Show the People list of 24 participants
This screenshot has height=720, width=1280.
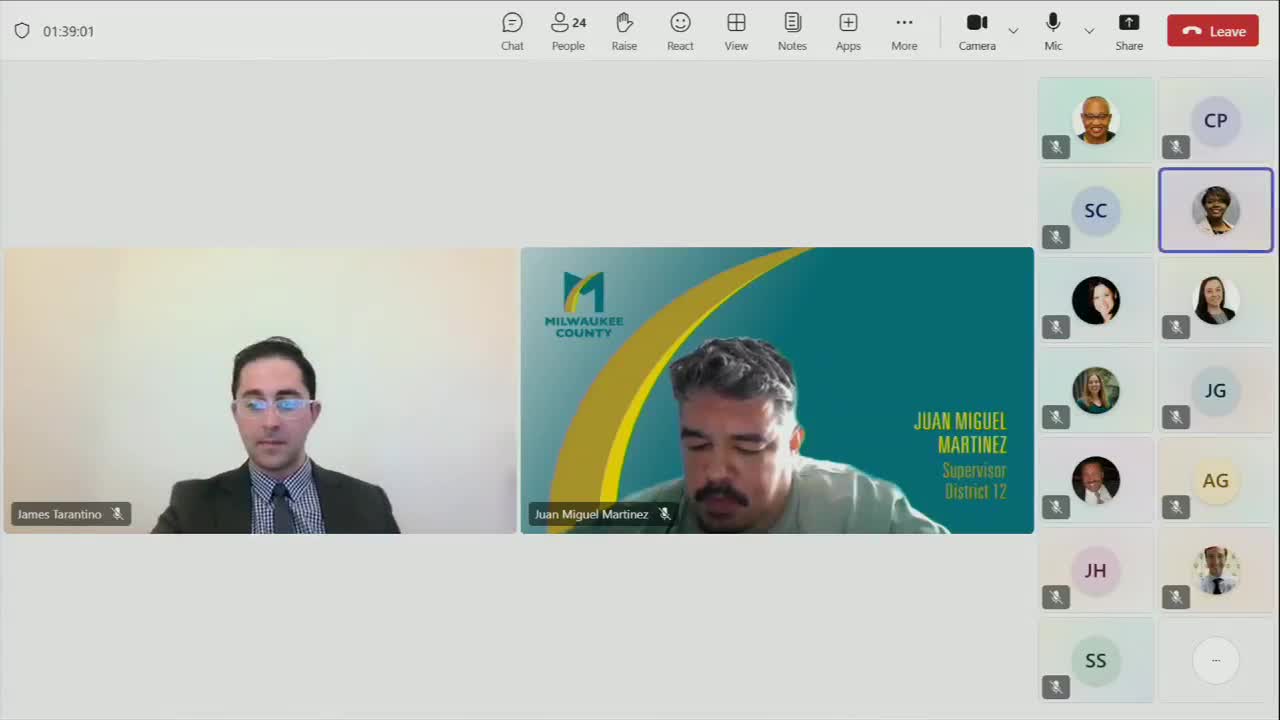[x=568, y=31]
